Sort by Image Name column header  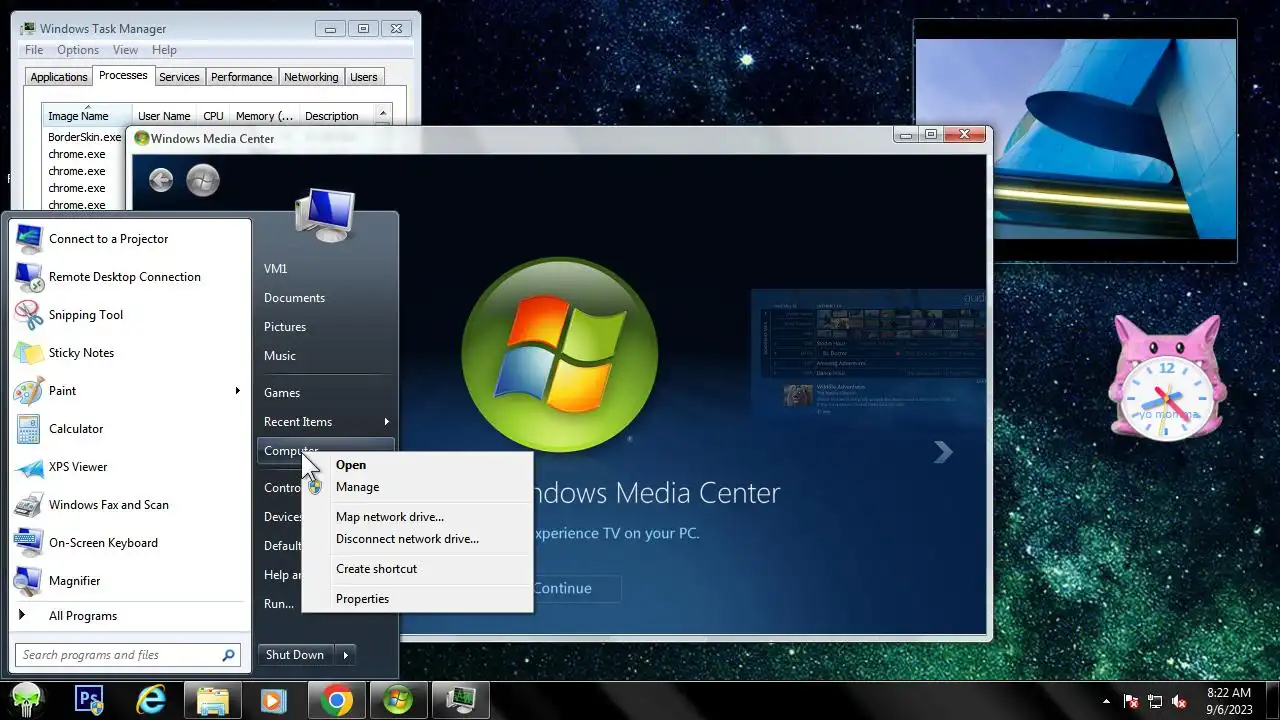pos(87,115)
